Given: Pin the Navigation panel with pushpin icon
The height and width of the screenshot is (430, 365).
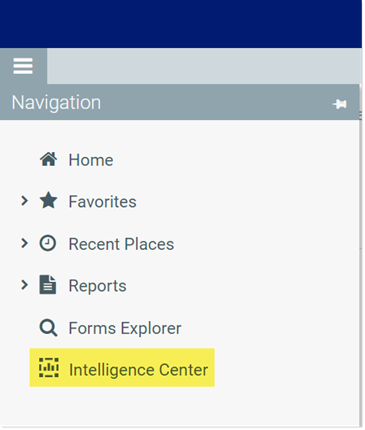Looking at the screenshot, I should click(x=340, y=104).
